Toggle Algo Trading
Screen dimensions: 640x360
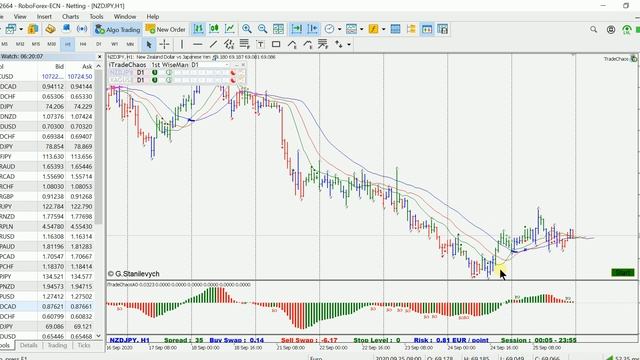point(118,29)
